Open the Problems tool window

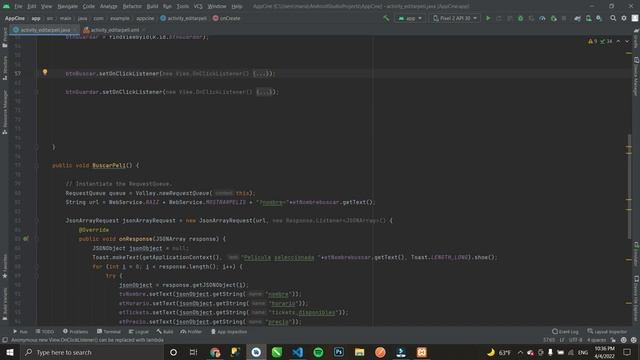(x=76, y=331)
